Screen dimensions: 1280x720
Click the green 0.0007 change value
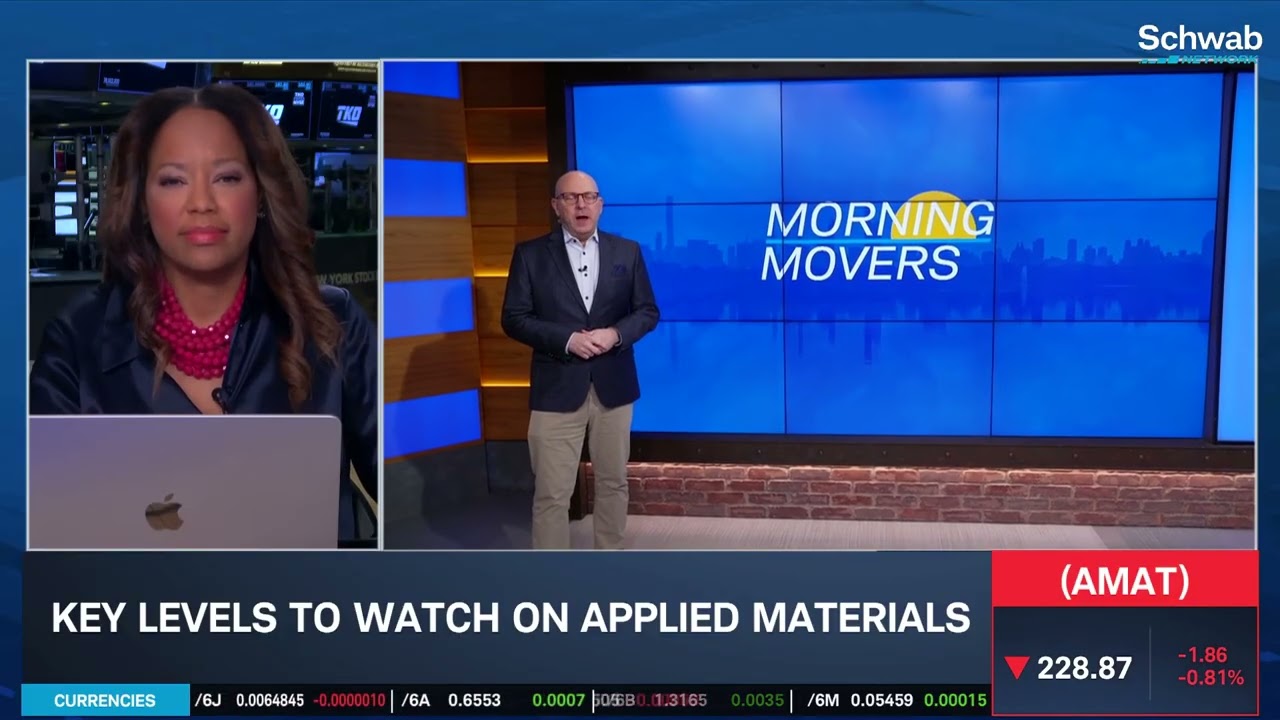pos(558,700)
